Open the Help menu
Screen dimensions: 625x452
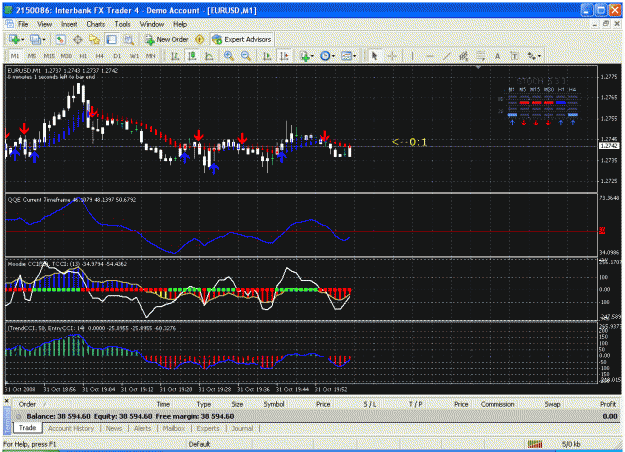(180, 24)
